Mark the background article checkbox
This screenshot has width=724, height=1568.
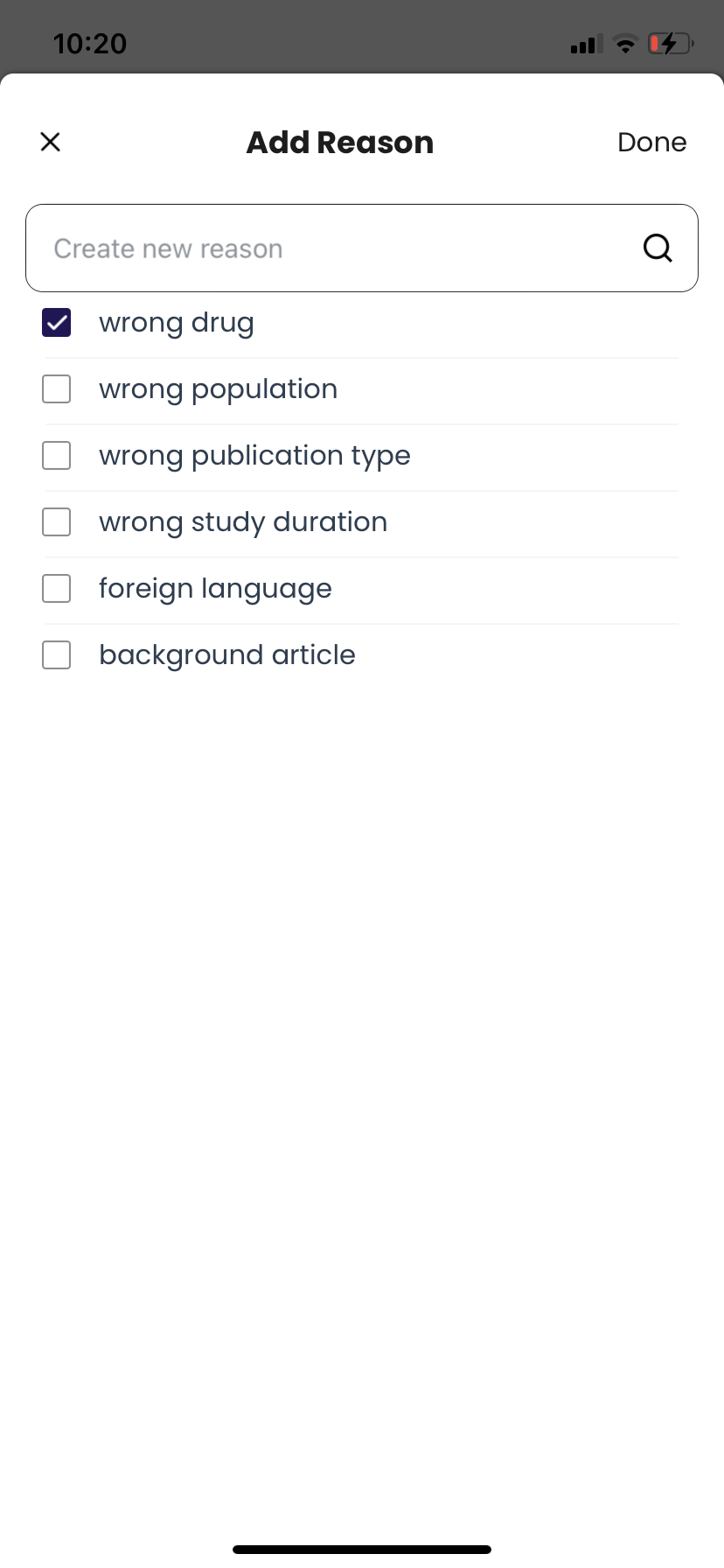pyautogui.click(x=57, y=655)
